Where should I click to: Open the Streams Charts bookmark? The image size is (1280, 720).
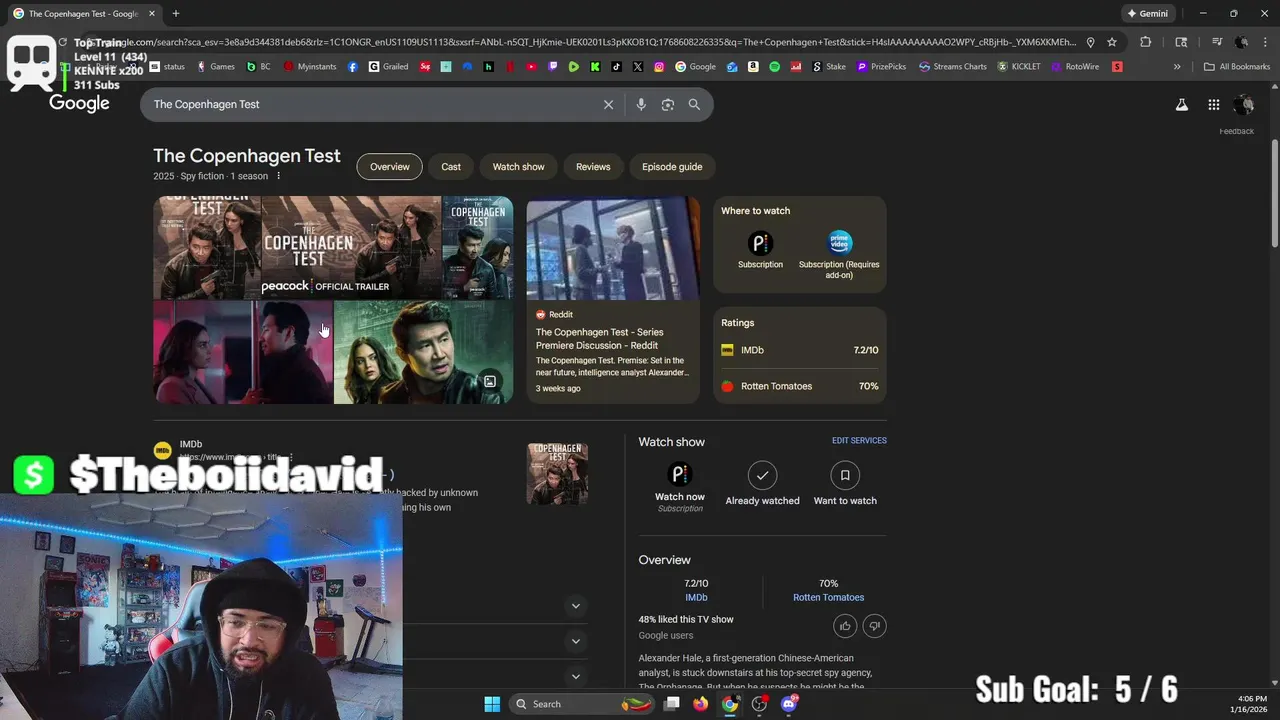coord(952,67)
